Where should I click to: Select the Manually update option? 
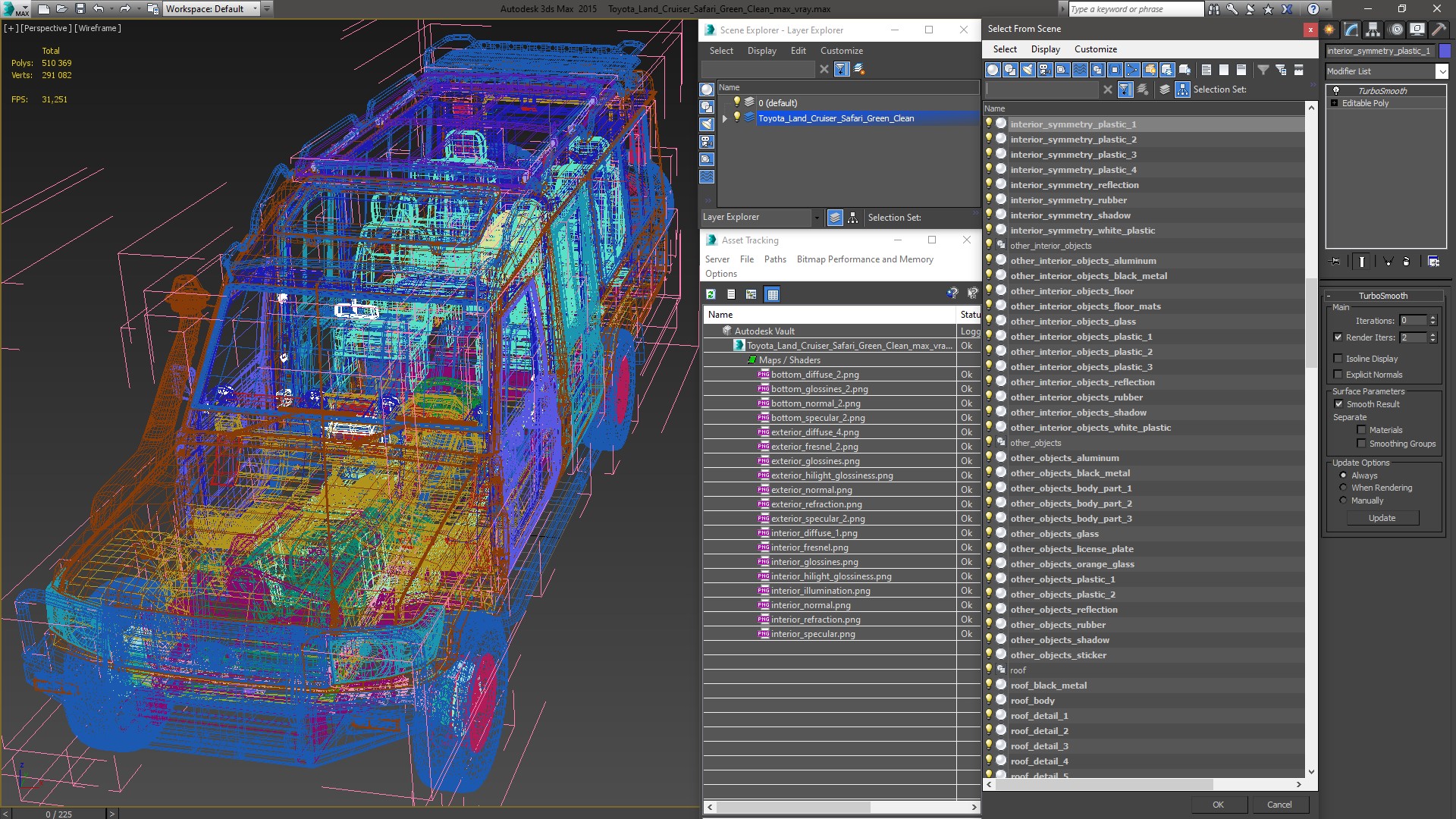1343,500
